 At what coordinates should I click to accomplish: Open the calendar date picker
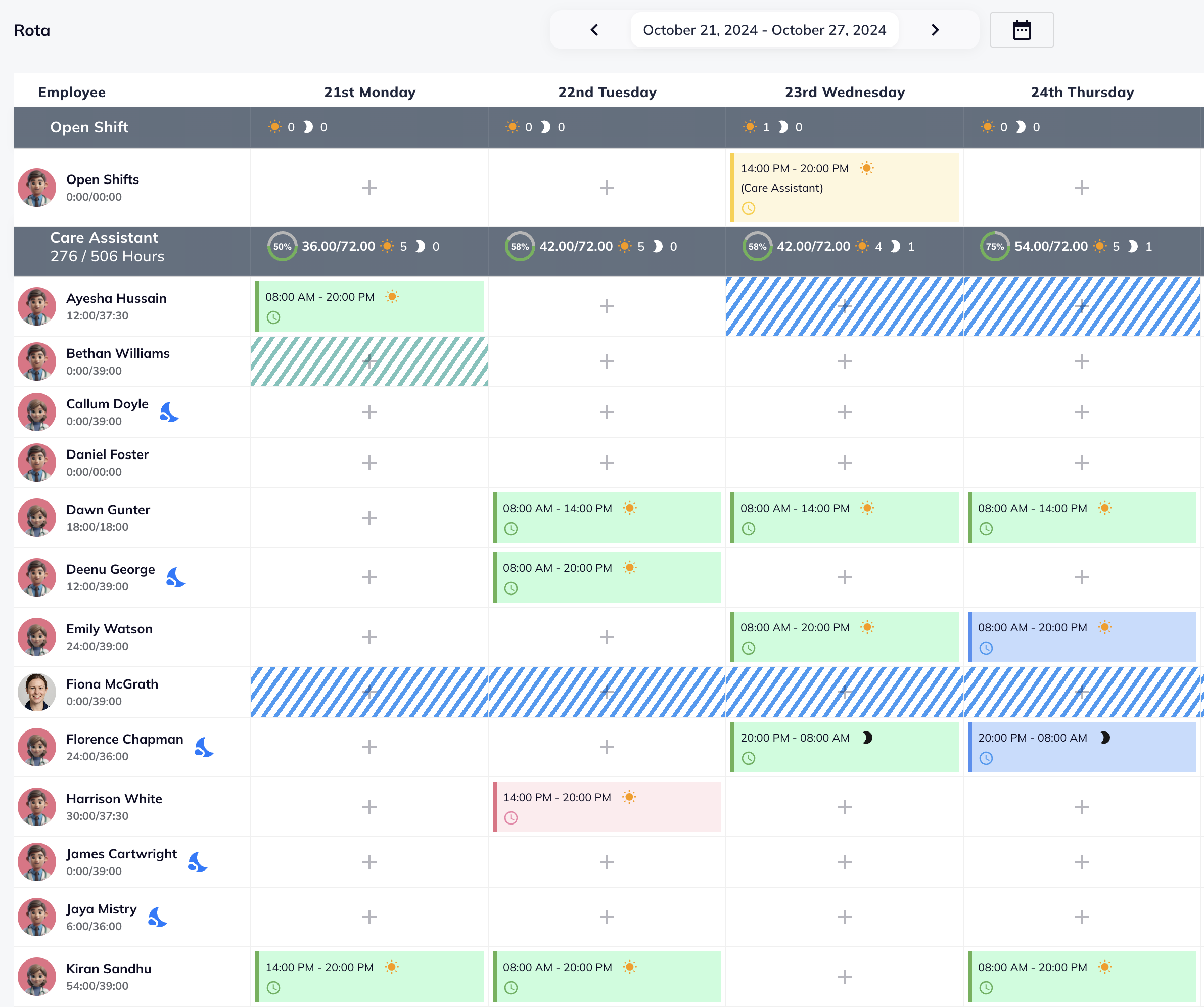(1022, 30)
